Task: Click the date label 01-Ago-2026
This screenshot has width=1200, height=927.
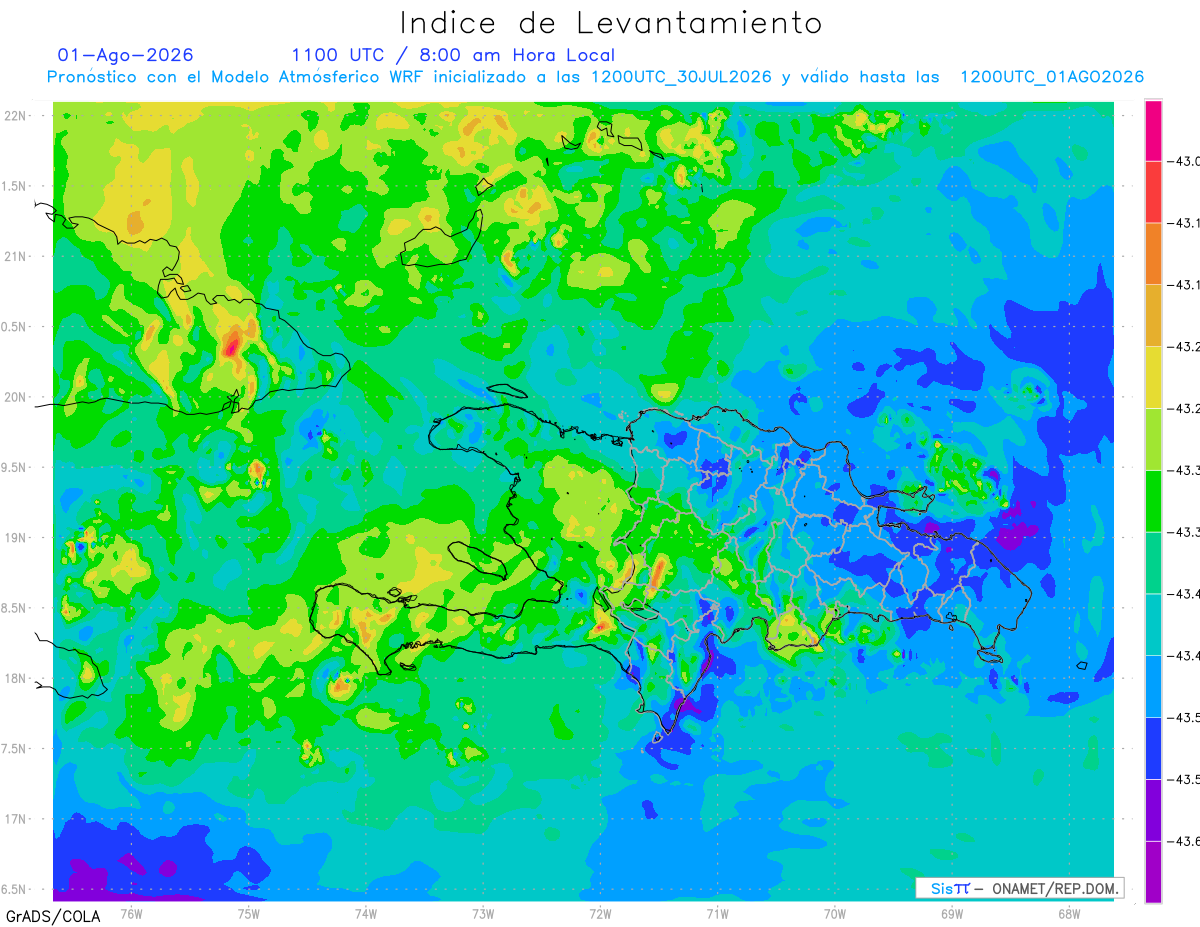Action: pos(126,55)
